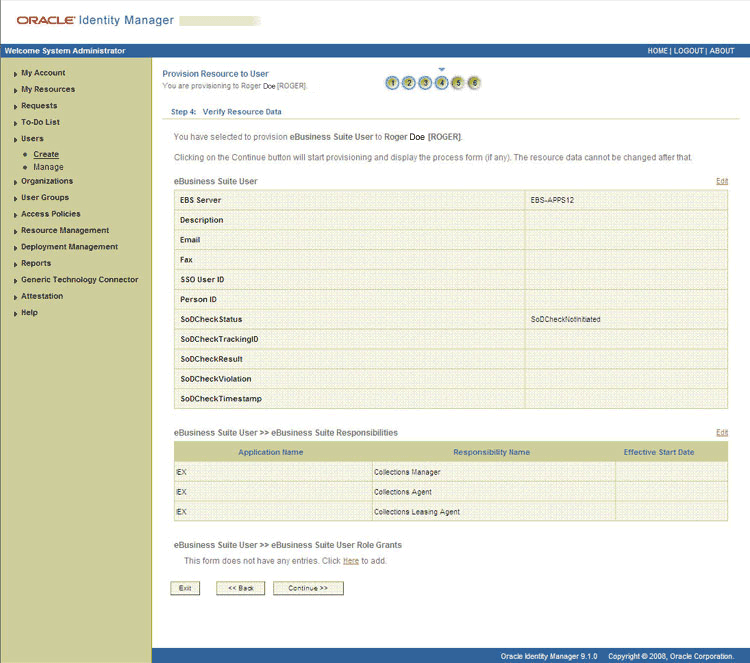Click the SoDCheckTrackingID label
The width and height of the screenshot is (750, 663).
[219, 339]
